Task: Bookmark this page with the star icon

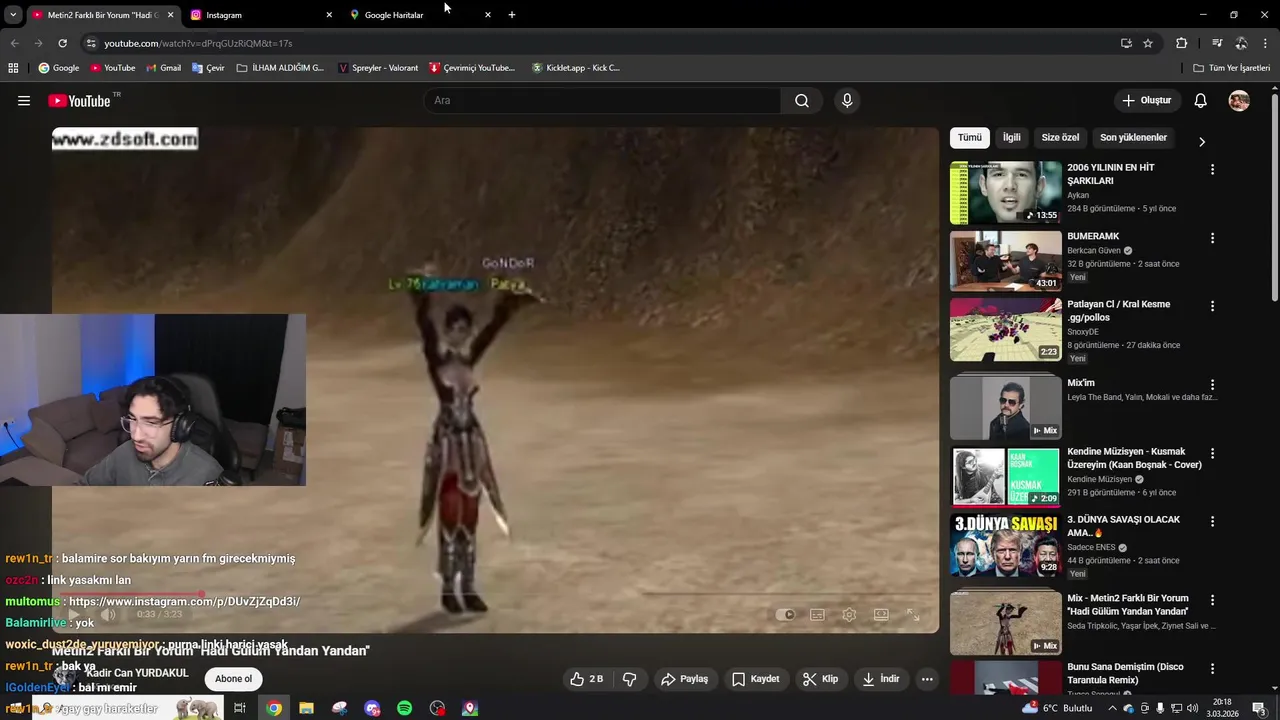Action: (x=1148, y=43)
